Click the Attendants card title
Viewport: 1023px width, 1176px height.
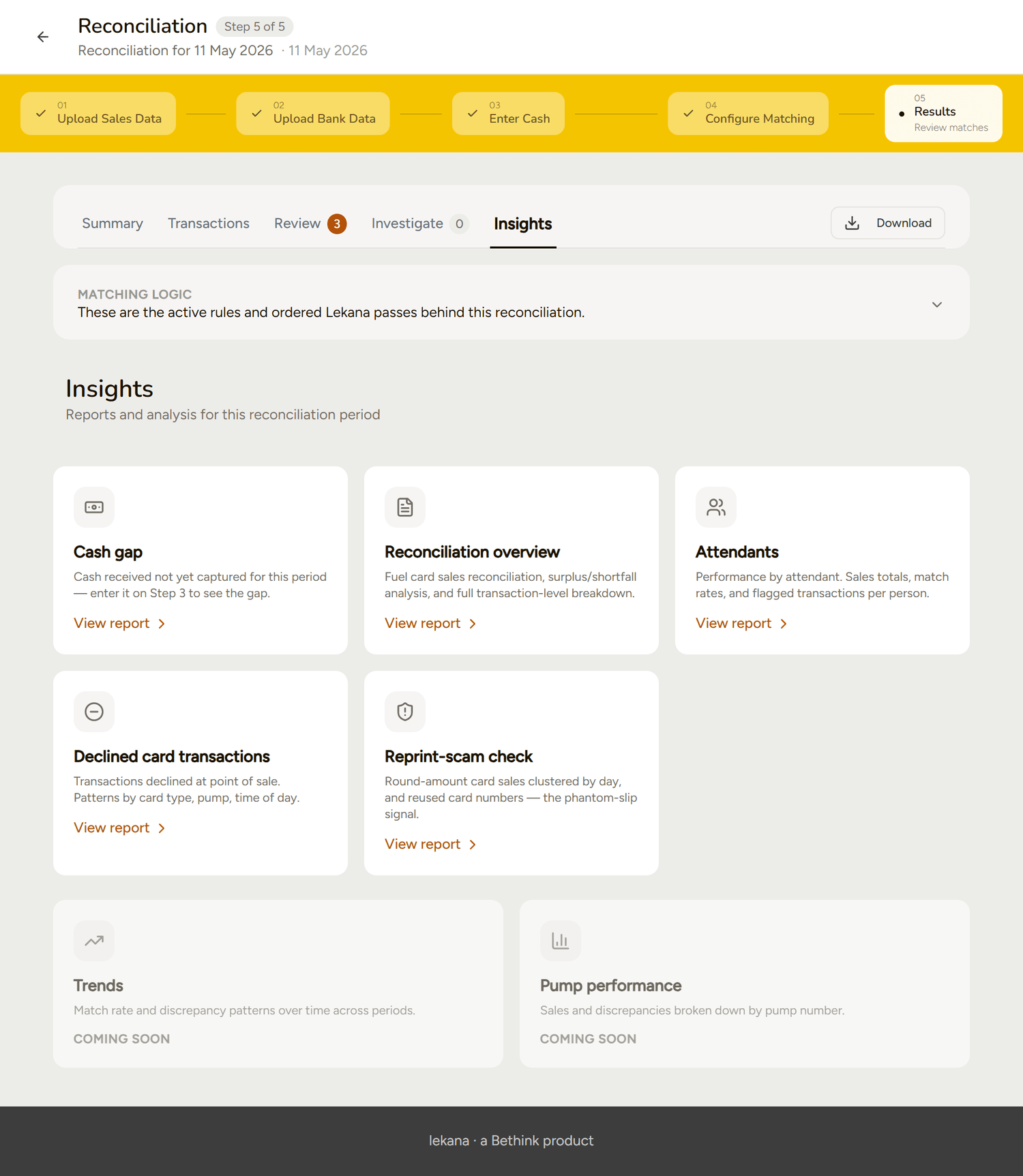[x=737, y=552]
